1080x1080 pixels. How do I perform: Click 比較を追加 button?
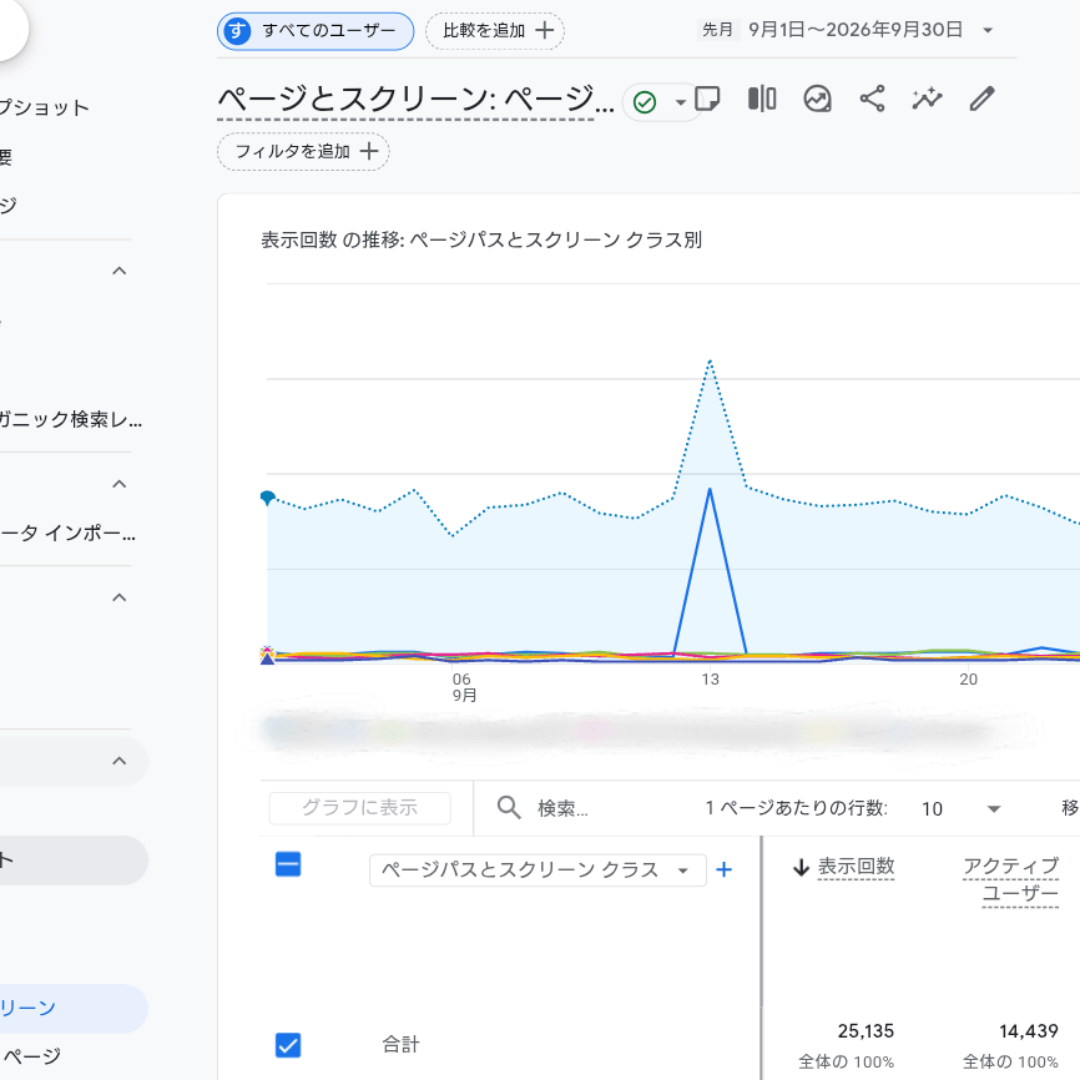[495, 31]
